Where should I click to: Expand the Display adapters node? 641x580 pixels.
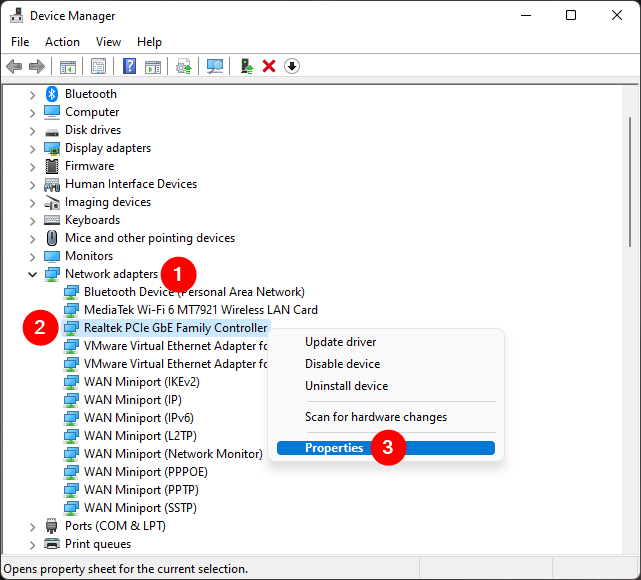pos(32,148)
